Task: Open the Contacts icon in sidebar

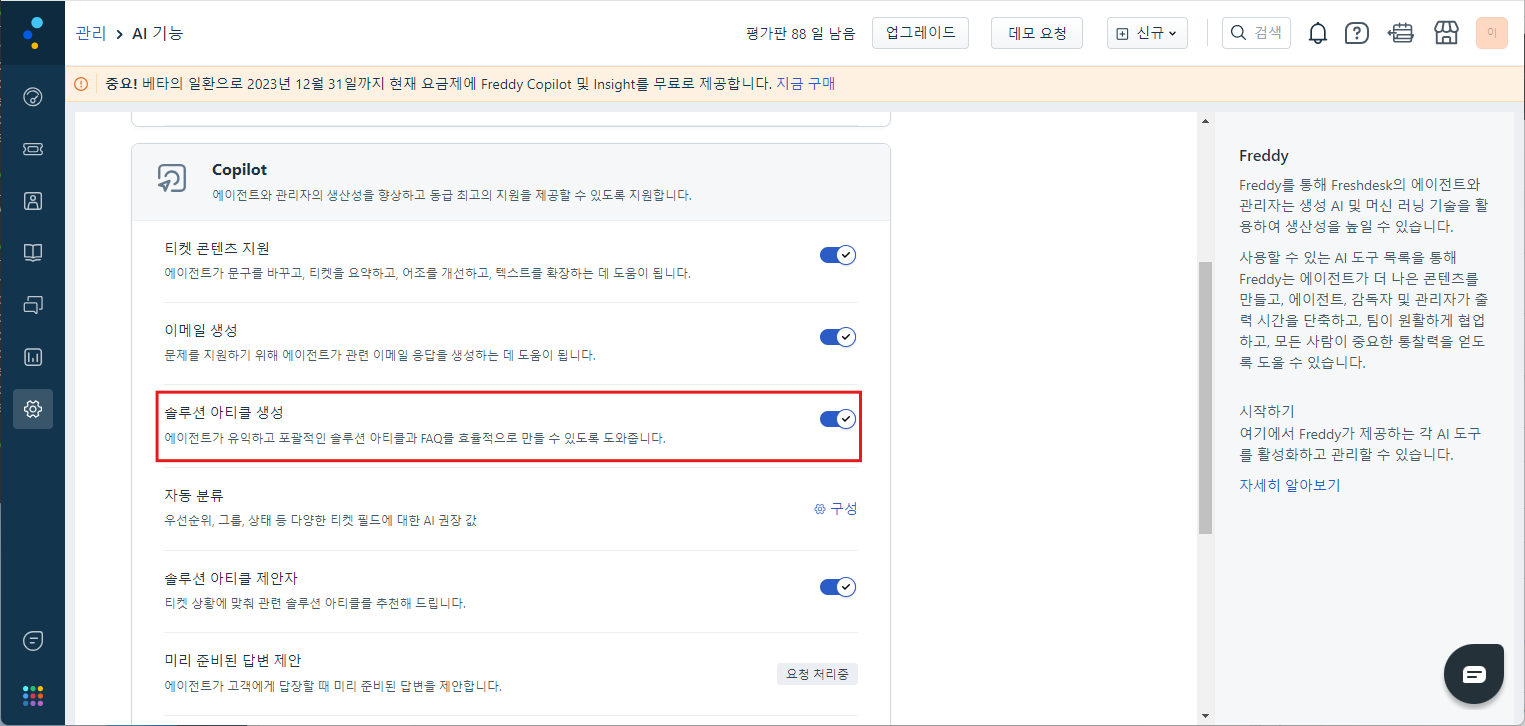Action: pyautogui.click(x=33, y=201)
